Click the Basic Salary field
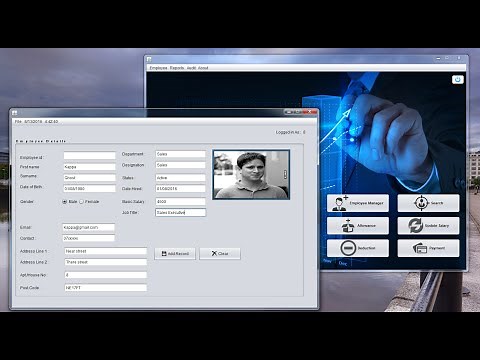The image size is (480, 360). [x=181, y=201]
